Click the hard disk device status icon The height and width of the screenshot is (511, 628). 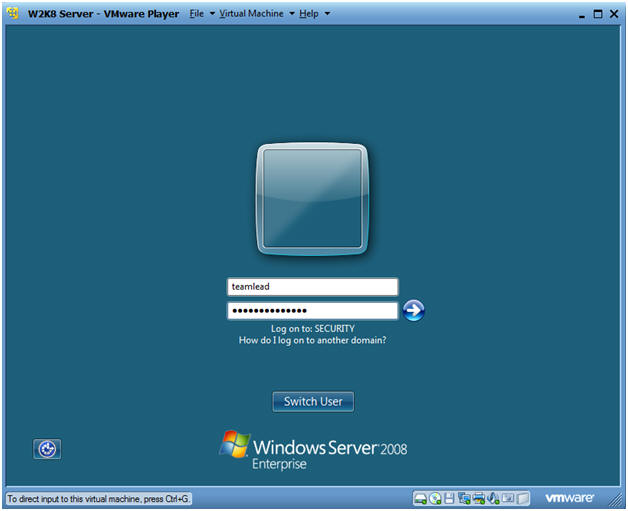pos(421,498)
